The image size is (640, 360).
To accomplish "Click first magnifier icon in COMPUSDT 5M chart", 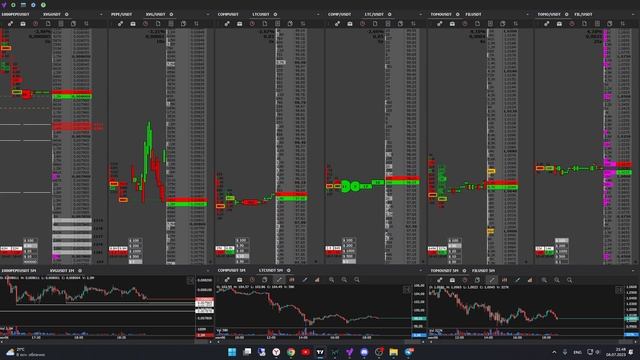I will (x=331, y=280).
